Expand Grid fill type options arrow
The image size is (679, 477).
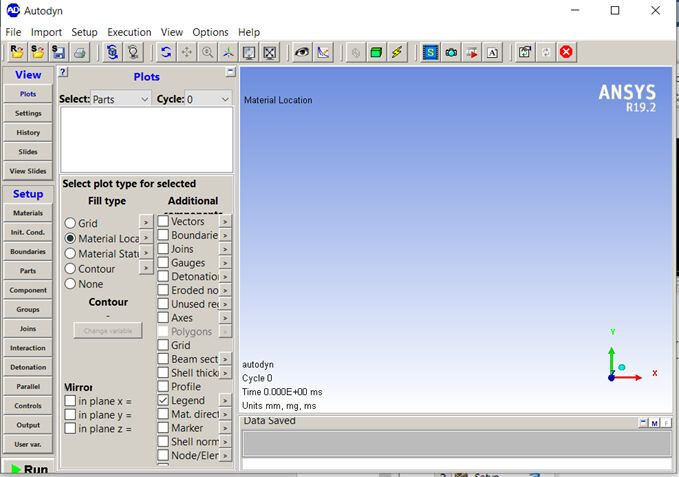click(x=146, y=222)
